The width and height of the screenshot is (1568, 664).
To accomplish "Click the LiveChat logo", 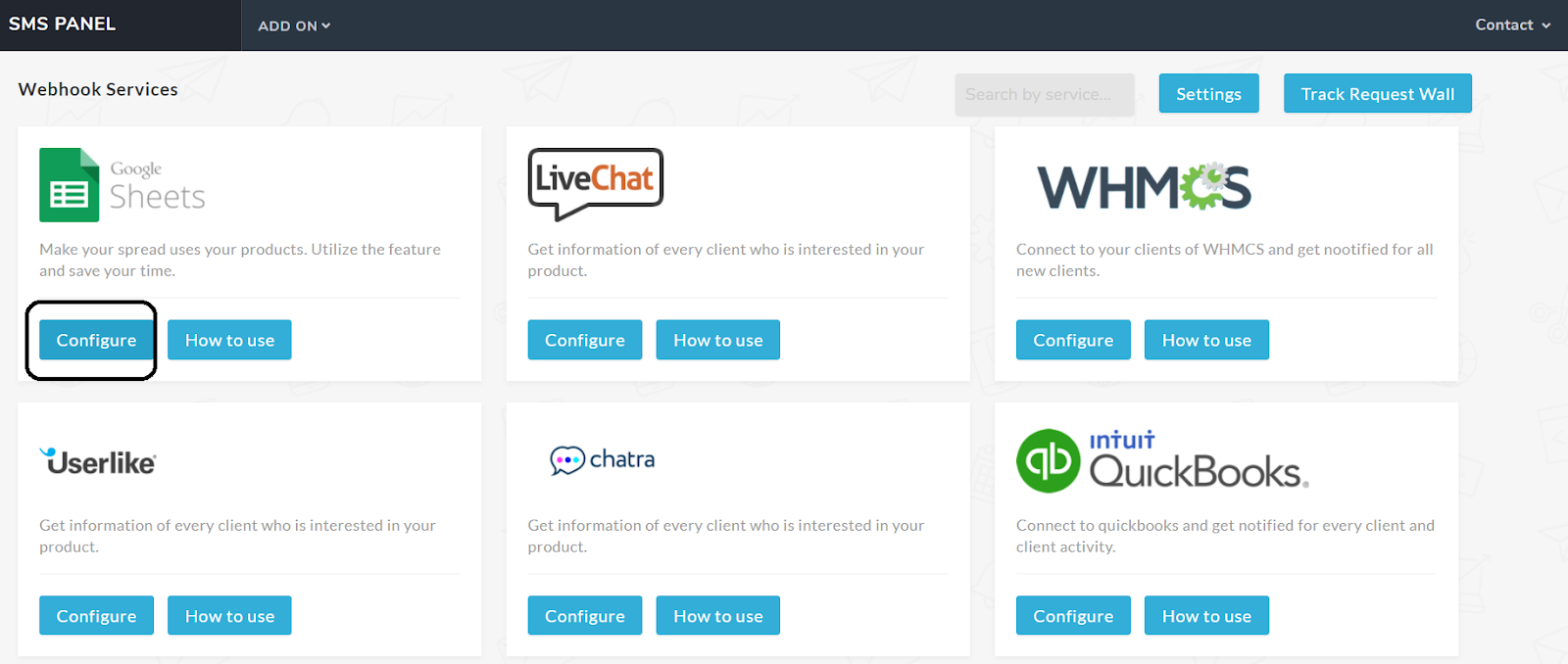I will coord(596,183).
